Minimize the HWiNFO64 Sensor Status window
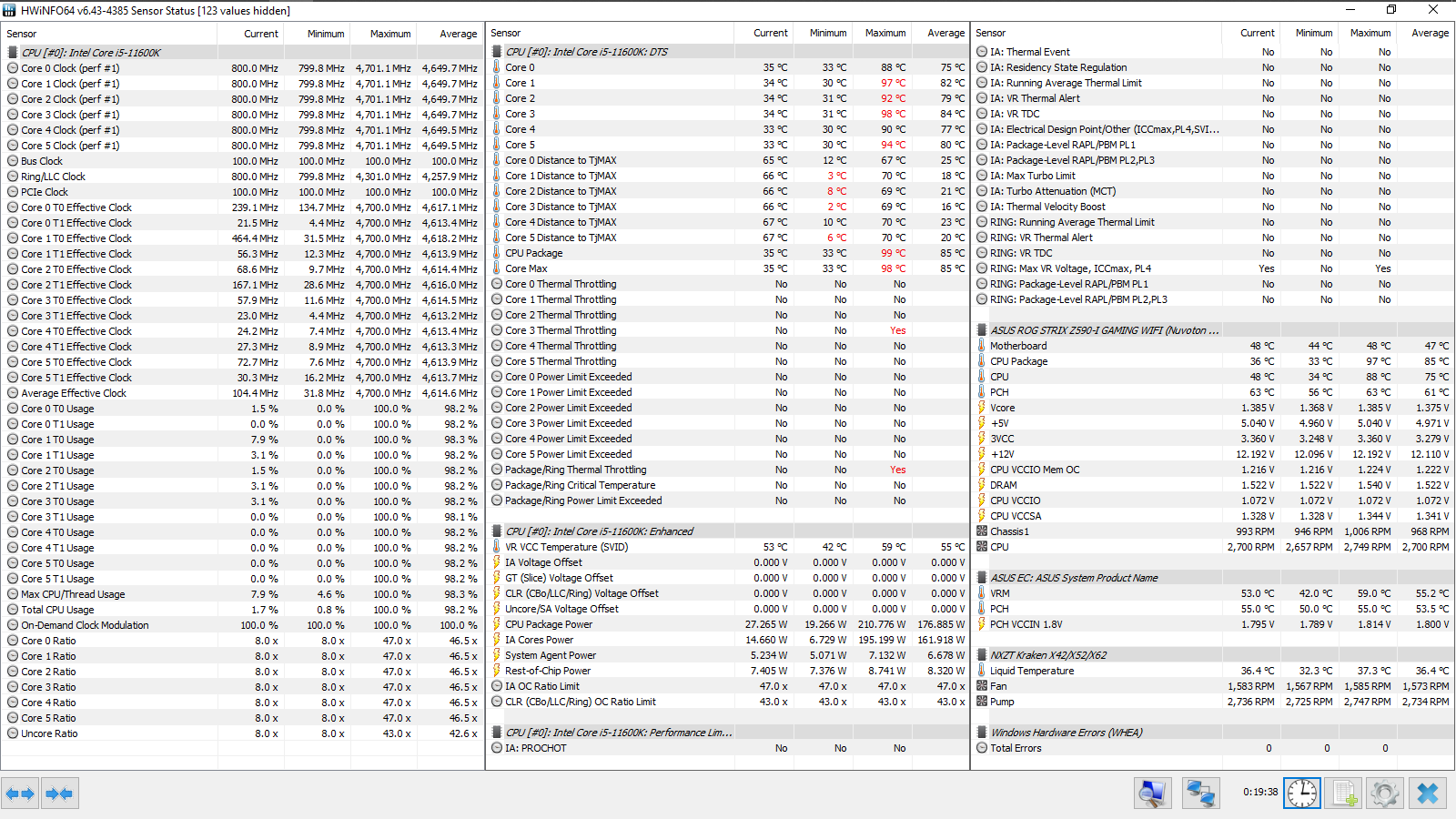Image resolution: width=1456 pixels, height=819 pixels. [1349, 9]
